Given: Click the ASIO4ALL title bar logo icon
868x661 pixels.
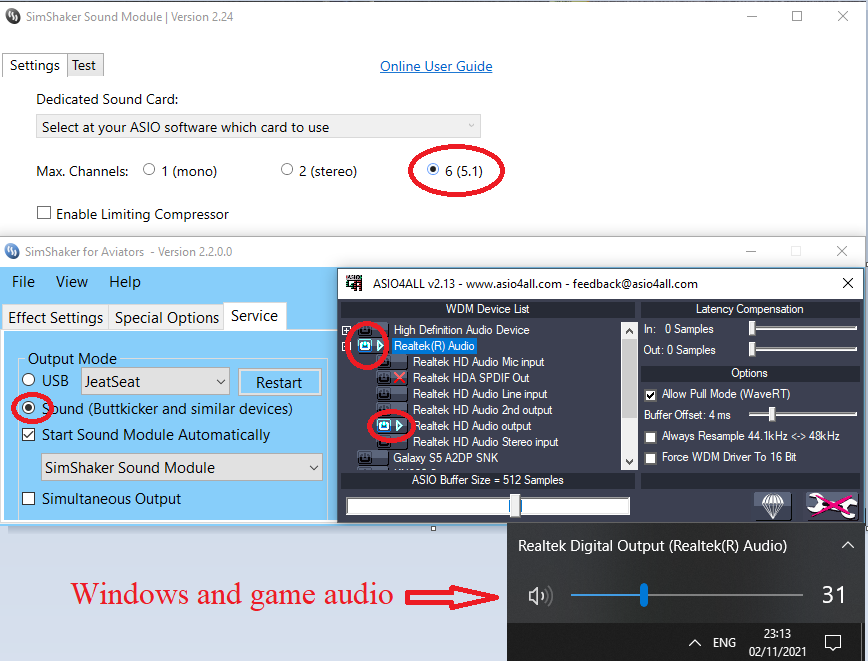Looking at the screenshot, I should [x=354, y=283].
